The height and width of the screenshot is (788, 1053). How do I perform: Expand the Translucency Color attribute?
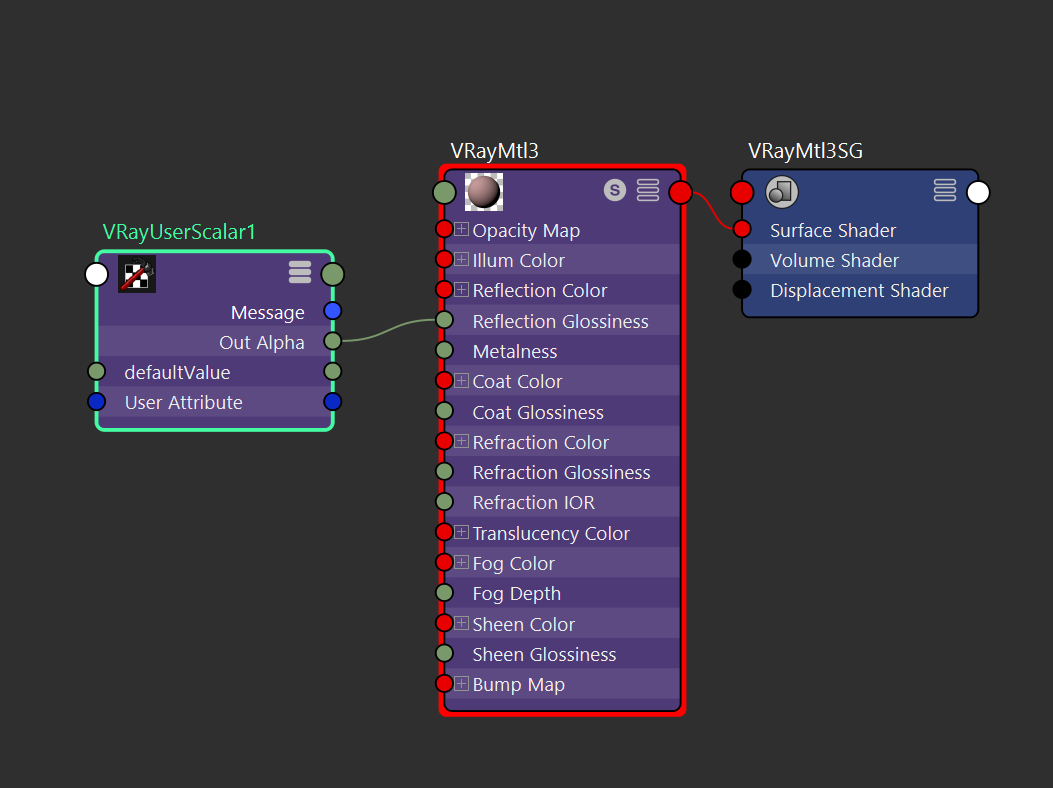point(461,532)
